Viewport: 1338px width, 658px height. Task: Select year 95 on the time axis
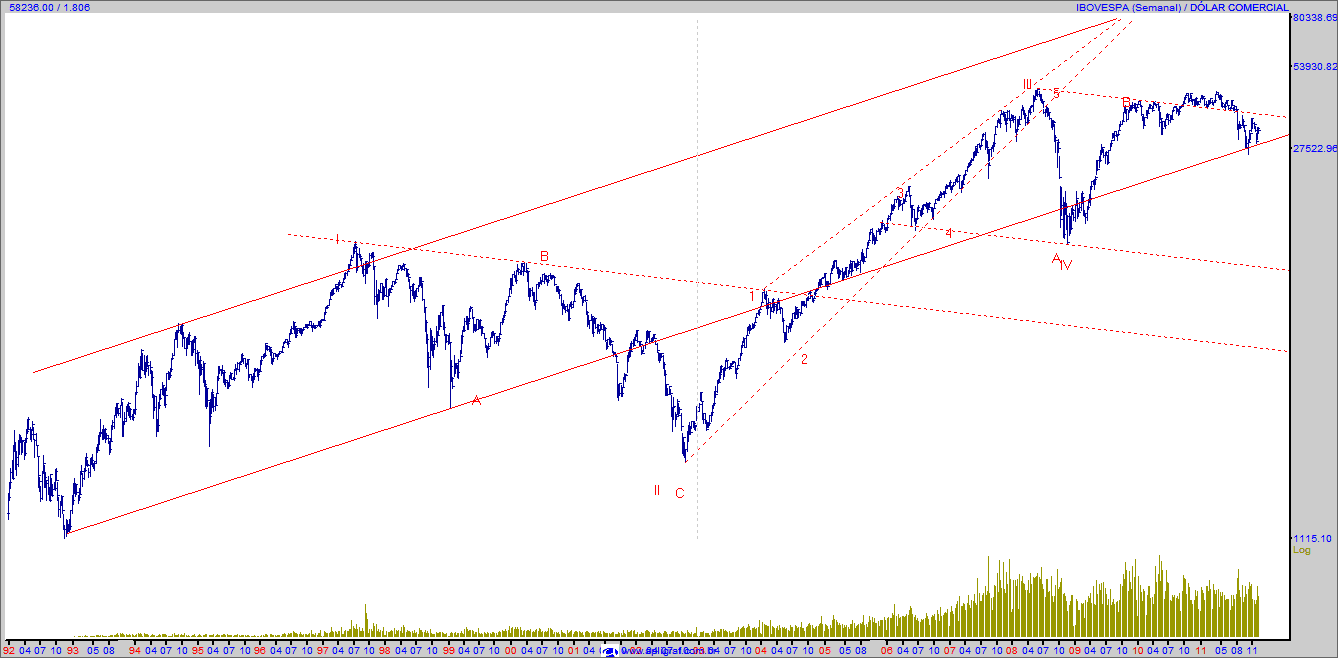point(198,650)
